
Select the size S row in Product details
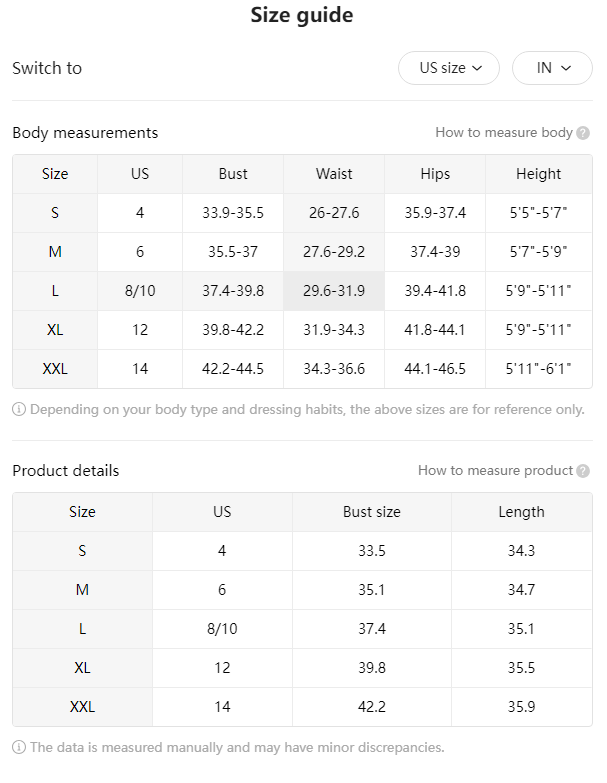(x=303, y=551)
